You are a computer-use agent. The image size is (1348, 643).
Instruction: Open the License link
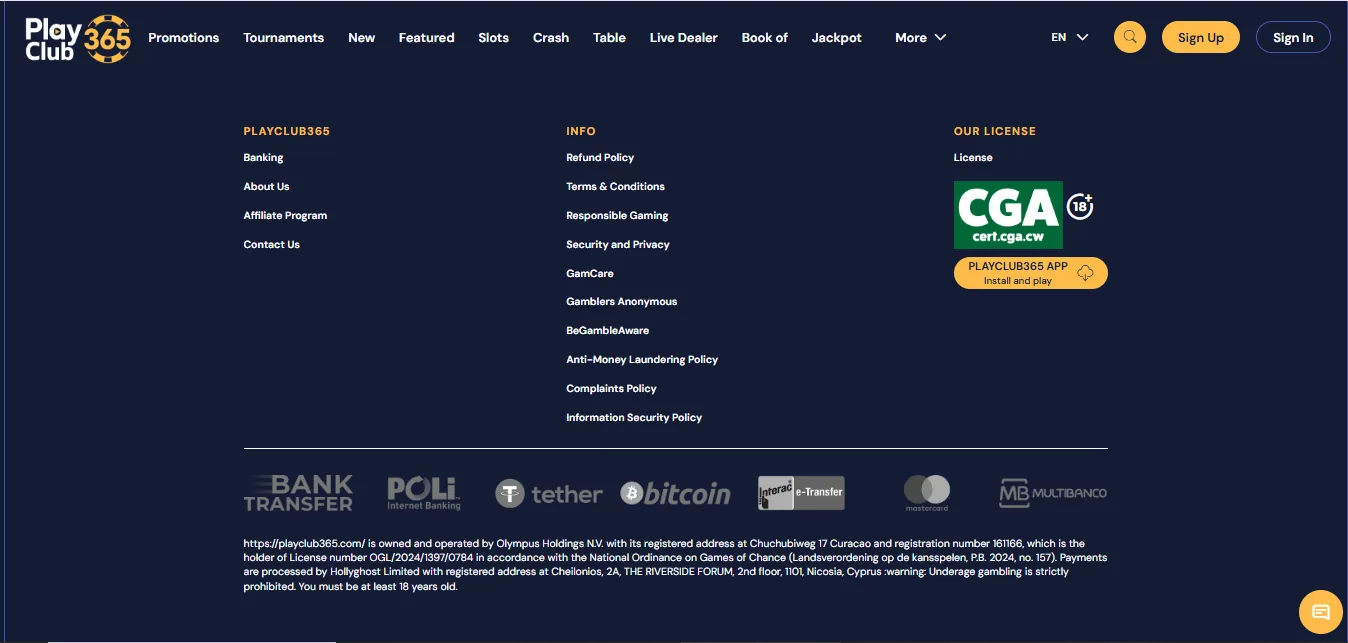973,158
